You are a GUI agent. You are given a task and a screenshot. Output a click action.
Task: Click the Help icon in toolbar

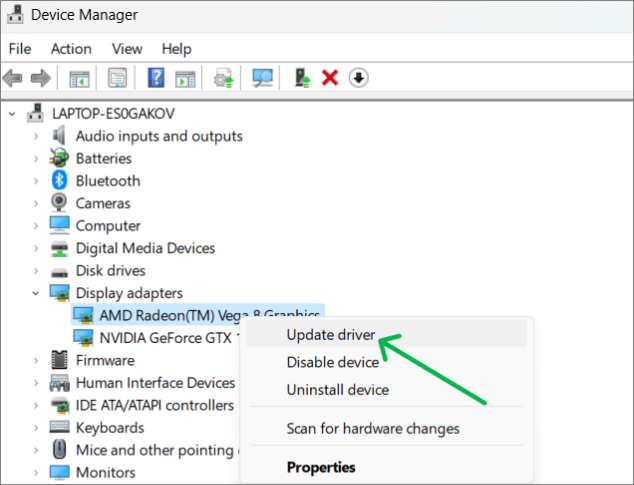(x=156, y=78)
